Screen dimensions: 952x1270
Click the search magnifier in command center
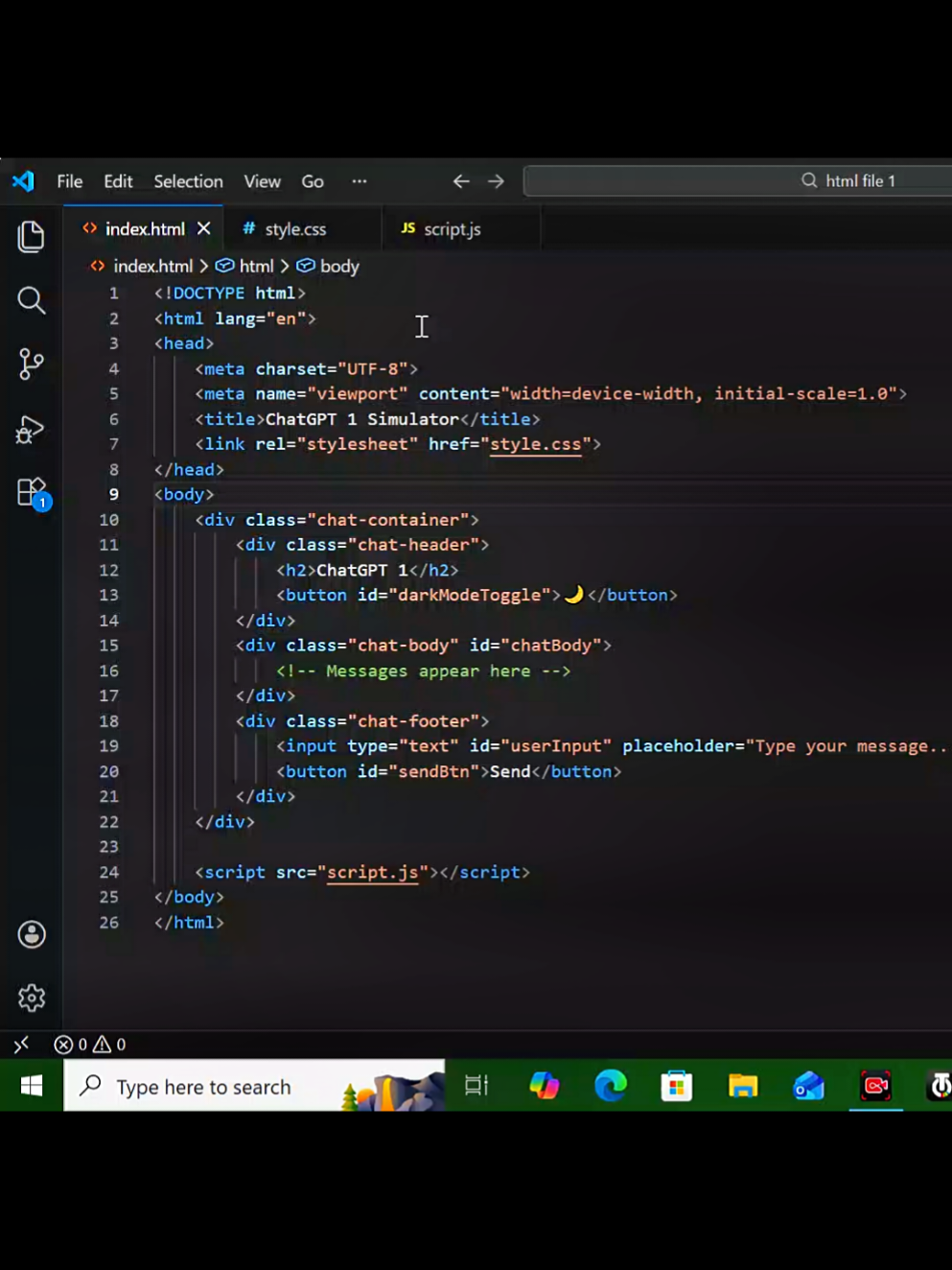pyautogui.click(x=809, y=180)
